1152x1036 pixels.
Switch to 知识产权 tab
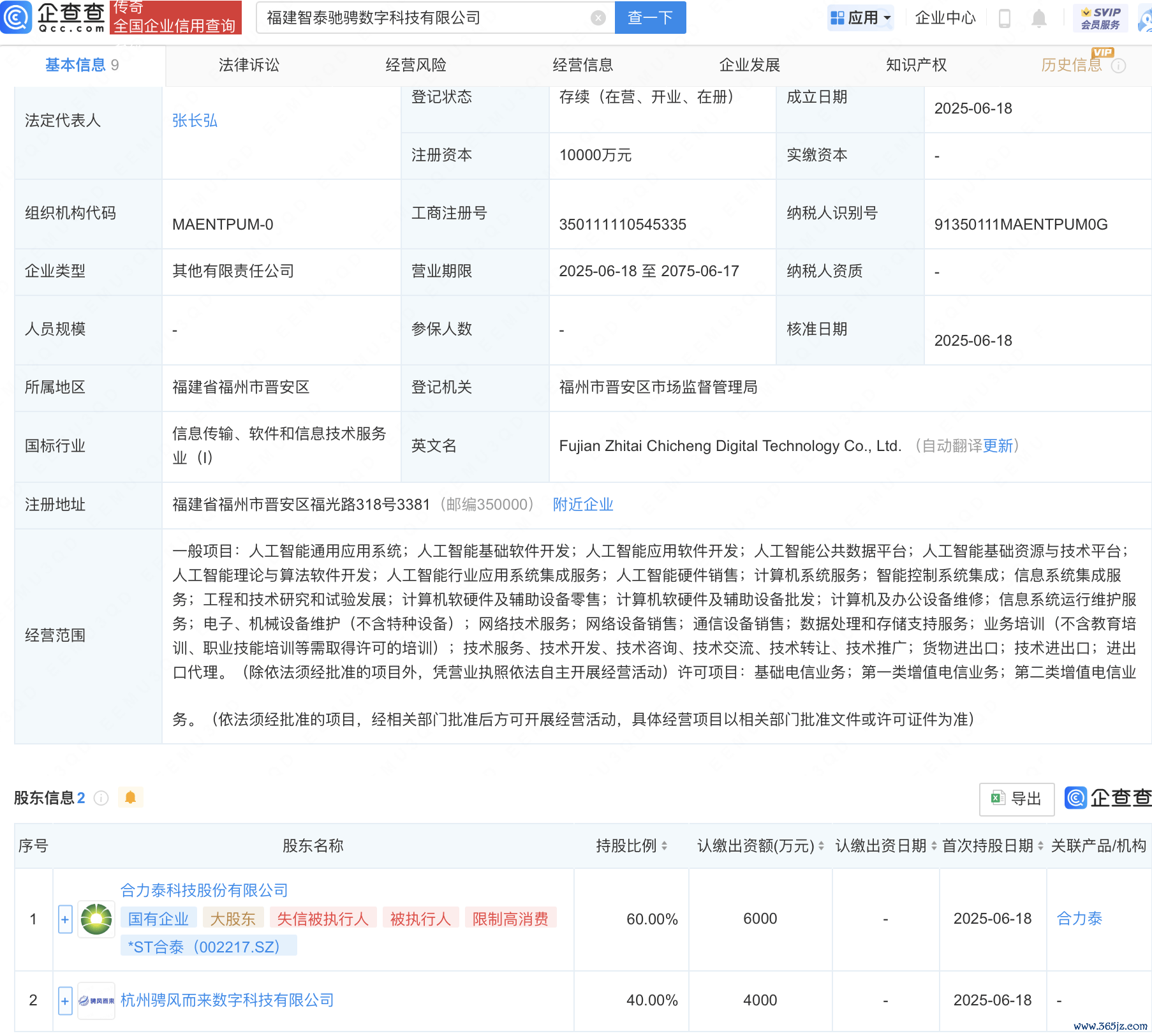pyautogui.click(x=917, y=65)
